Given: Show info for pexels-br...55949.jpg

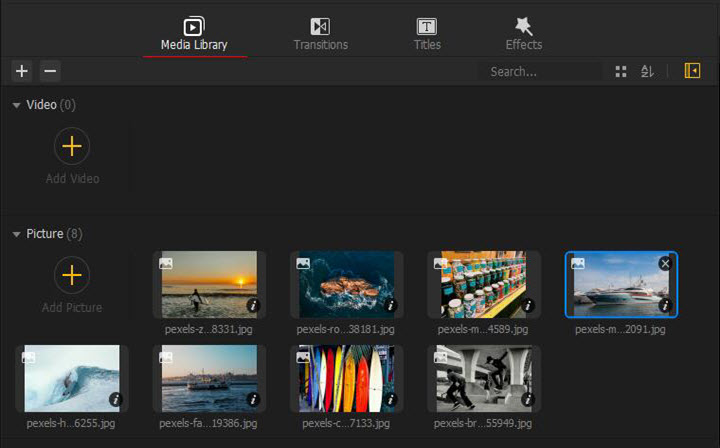Looking at the screenshot, I should tap(528, 399).
